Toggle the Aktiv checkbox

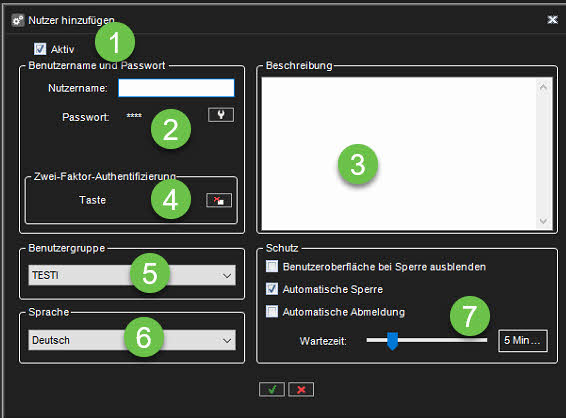point(40,49)
